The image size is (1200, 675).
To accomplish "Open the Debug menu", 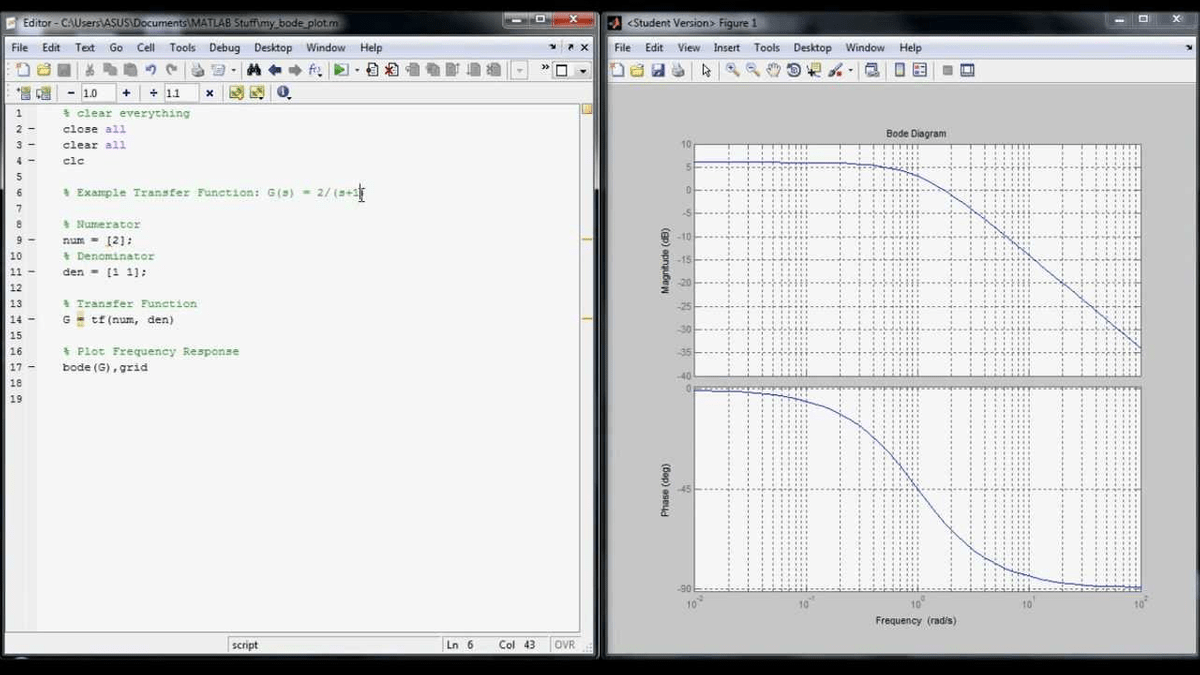I will (x=224, y=47).
